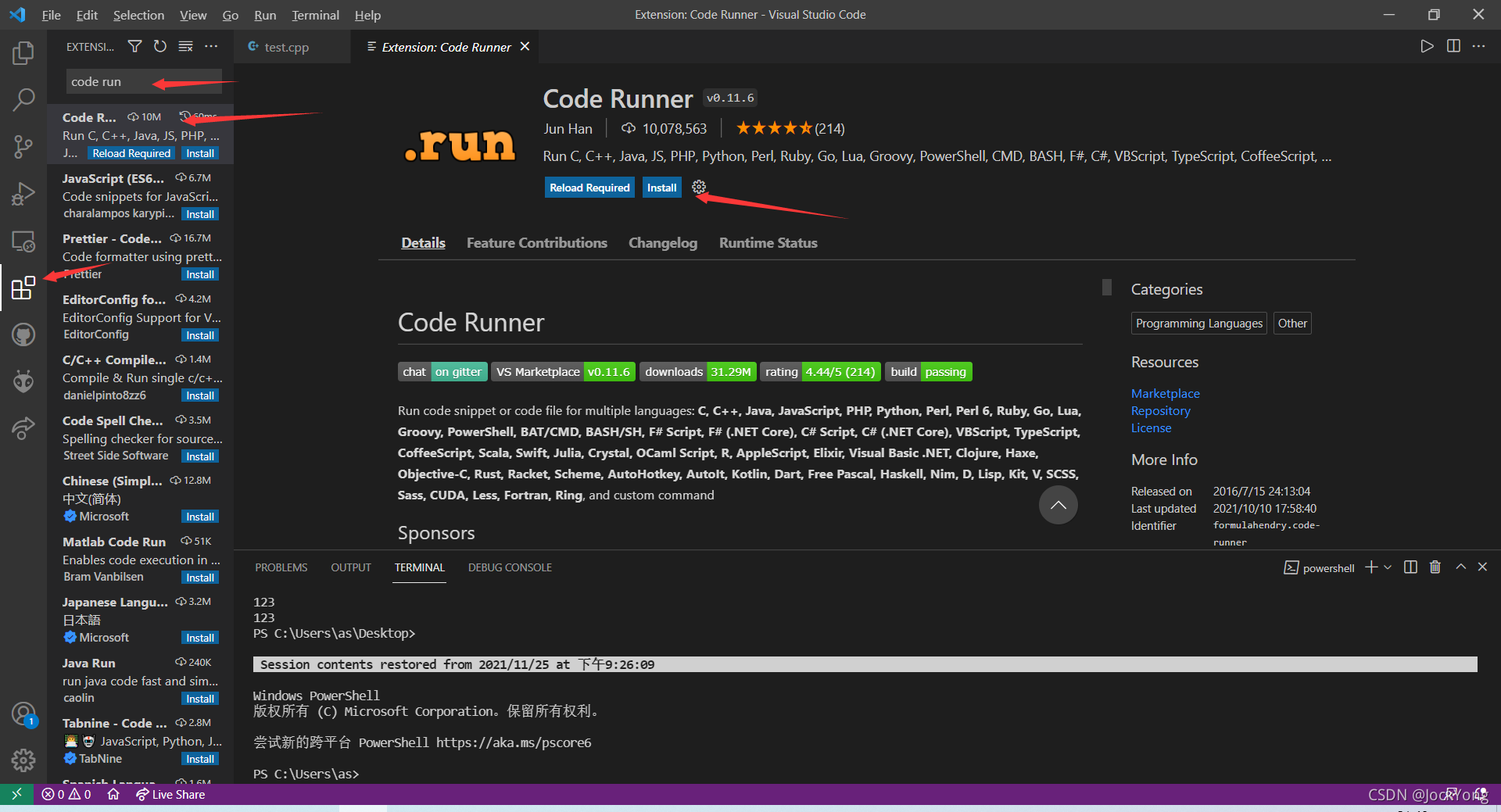This screenshot has height=812, width=1501.
Task: Close the terminal panel
Action: 1482,567
